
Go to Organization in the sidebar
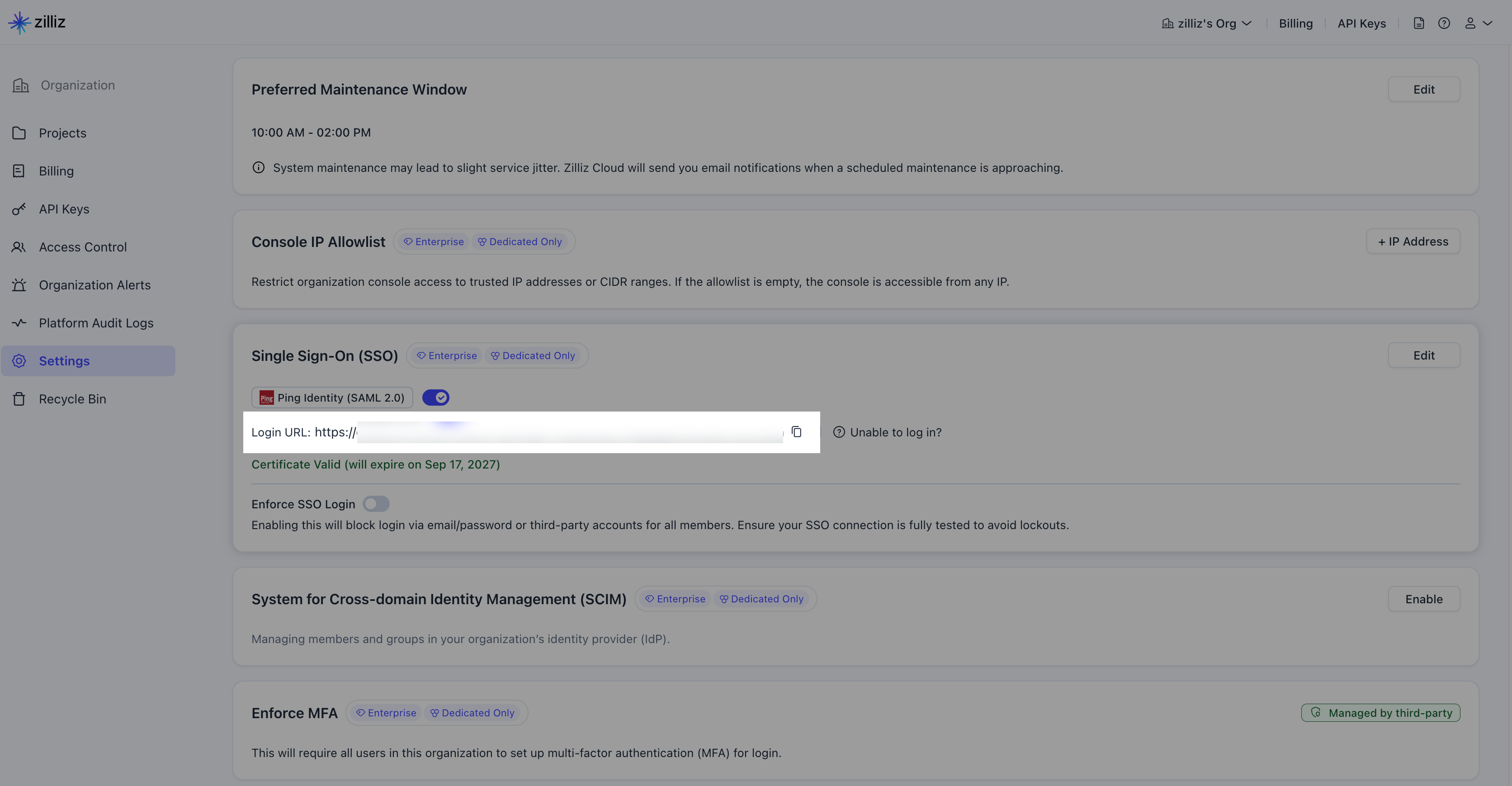[63, 85]
